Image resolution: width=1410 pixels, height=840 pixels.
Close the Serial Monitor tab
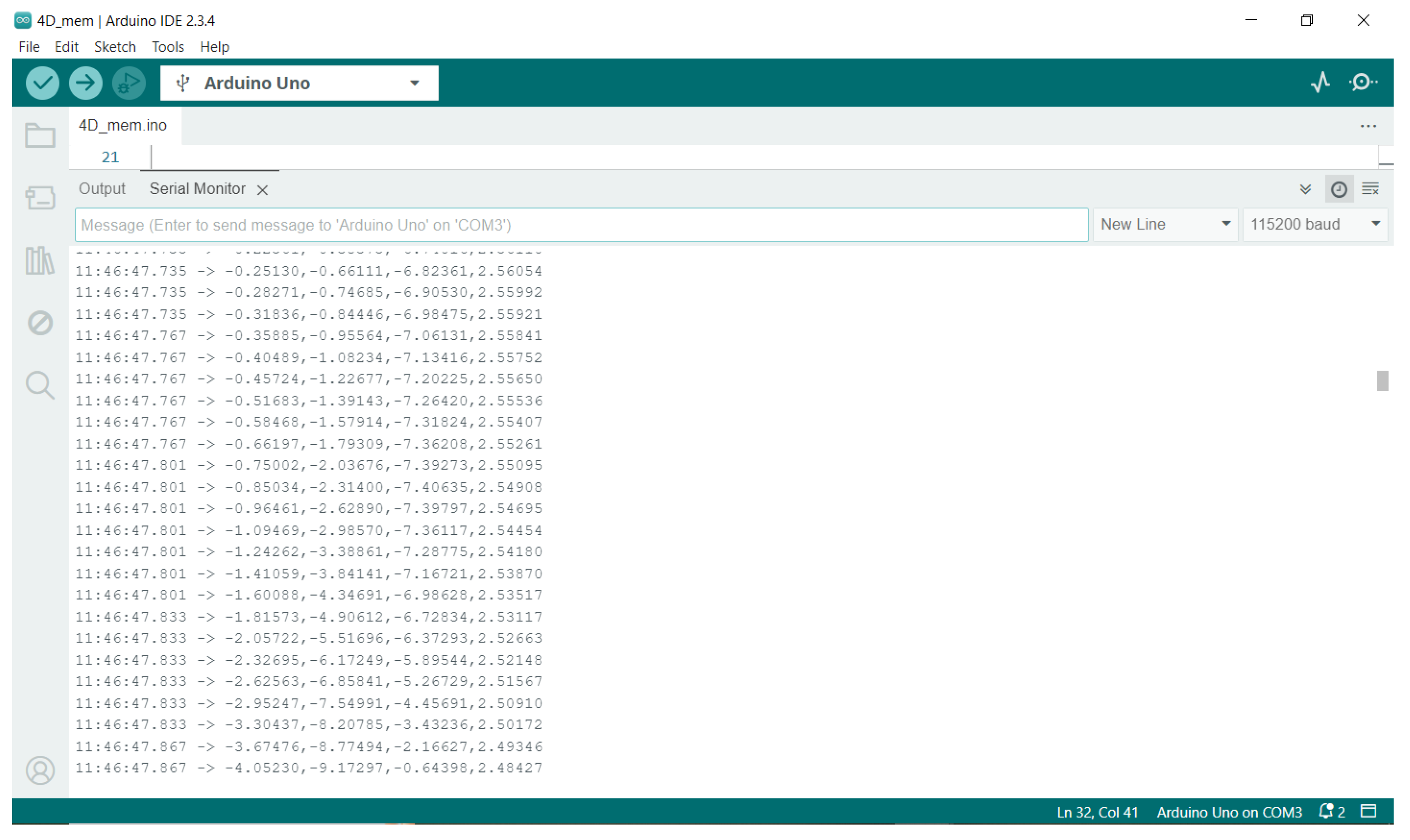point(262,189)
